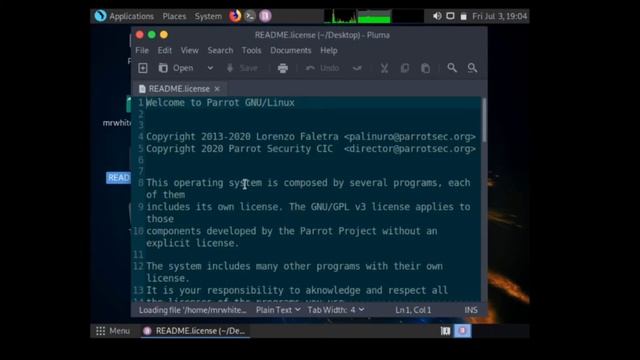Open the Documents menu
This screenshot has width=640, height=360.
tap(291, 51)
